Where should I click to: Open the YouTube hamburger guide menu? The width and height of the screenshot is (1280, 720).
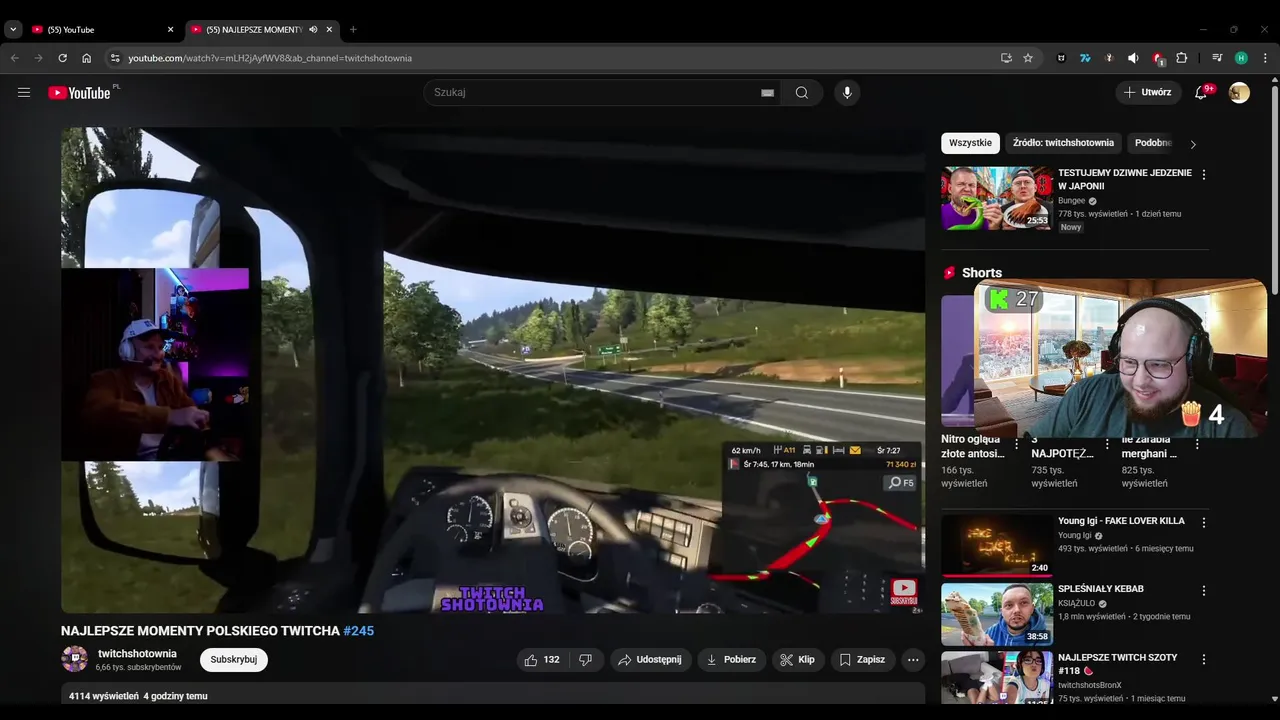click(x=24, y=92)
